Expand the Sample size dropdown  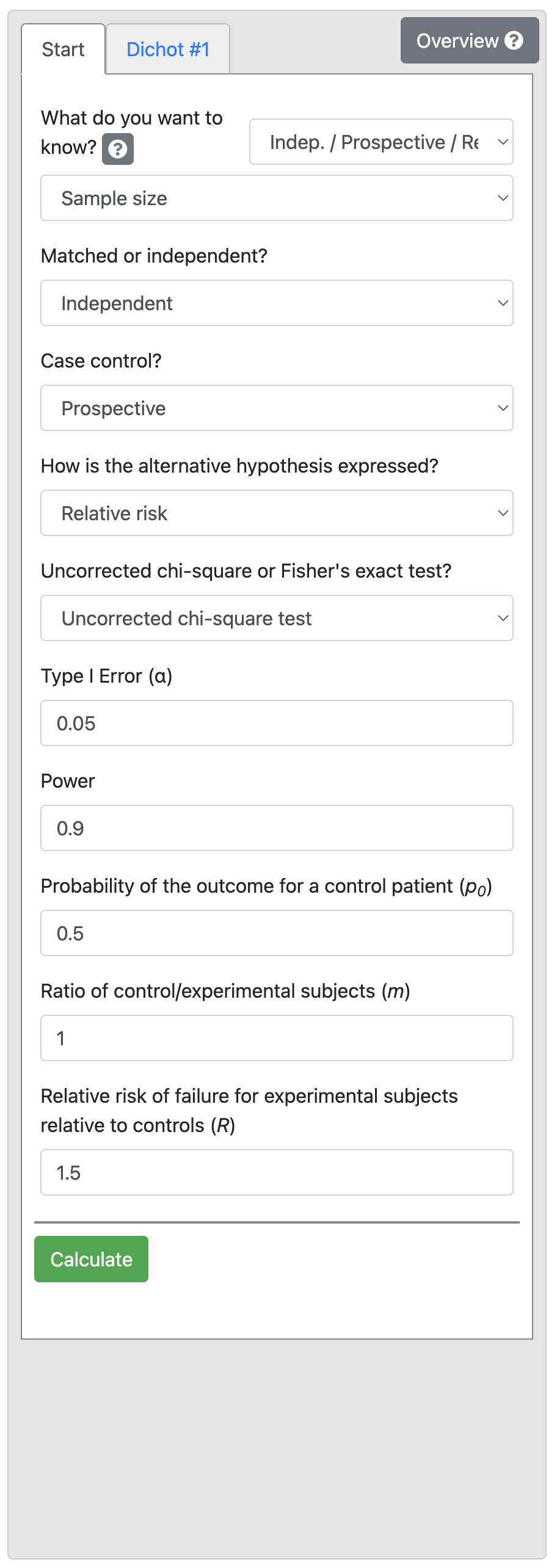coord(276,198)
